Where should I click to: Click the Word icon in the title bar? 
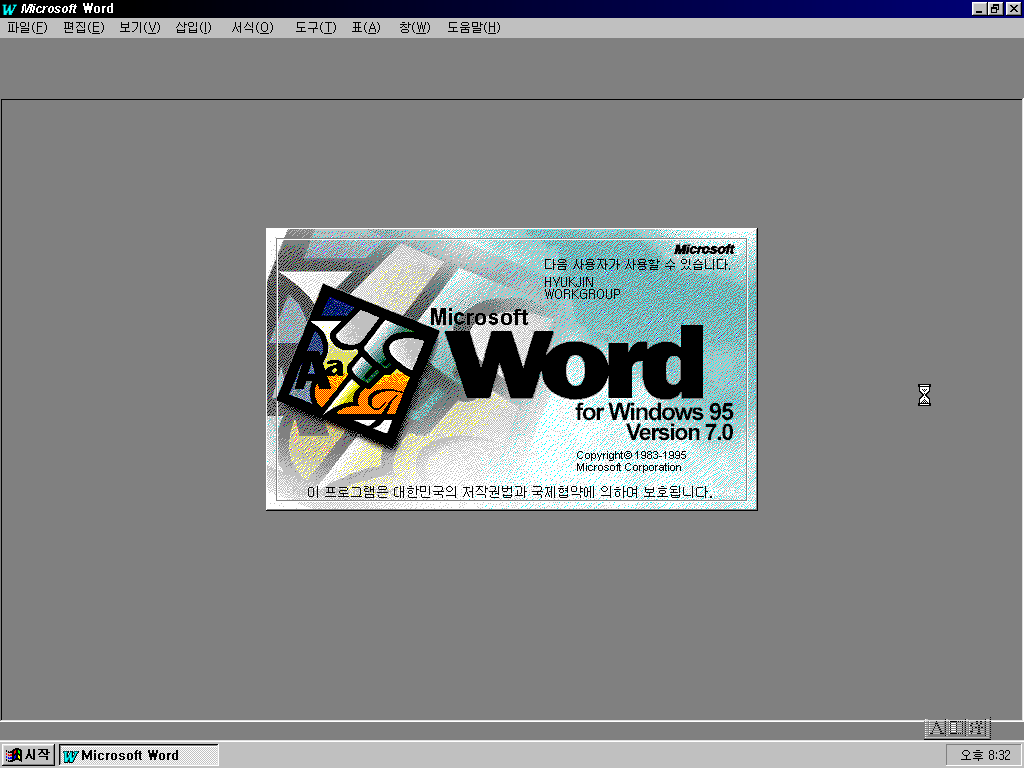click(9, 9)
